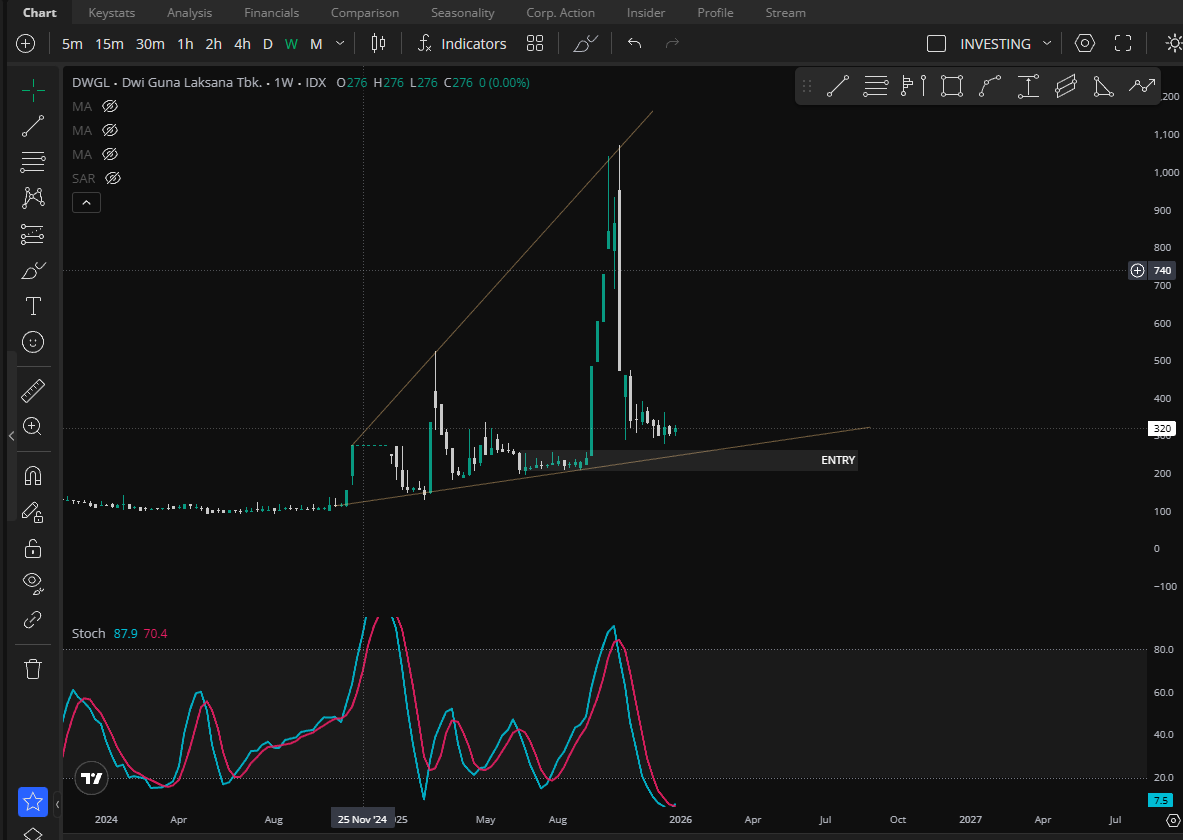1183x840 pixels.
Task: Click the zoom in magnifier tool
Action: coord(32,426)
